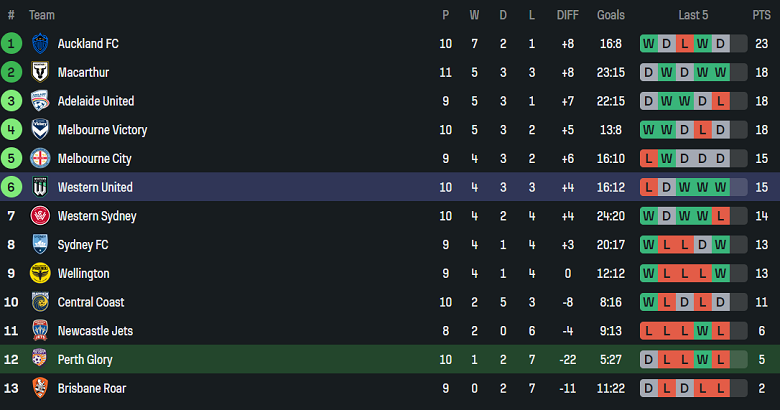Open the Newcastle Jets team page
The width and height of the screenshot is (780, 410).
95,331
